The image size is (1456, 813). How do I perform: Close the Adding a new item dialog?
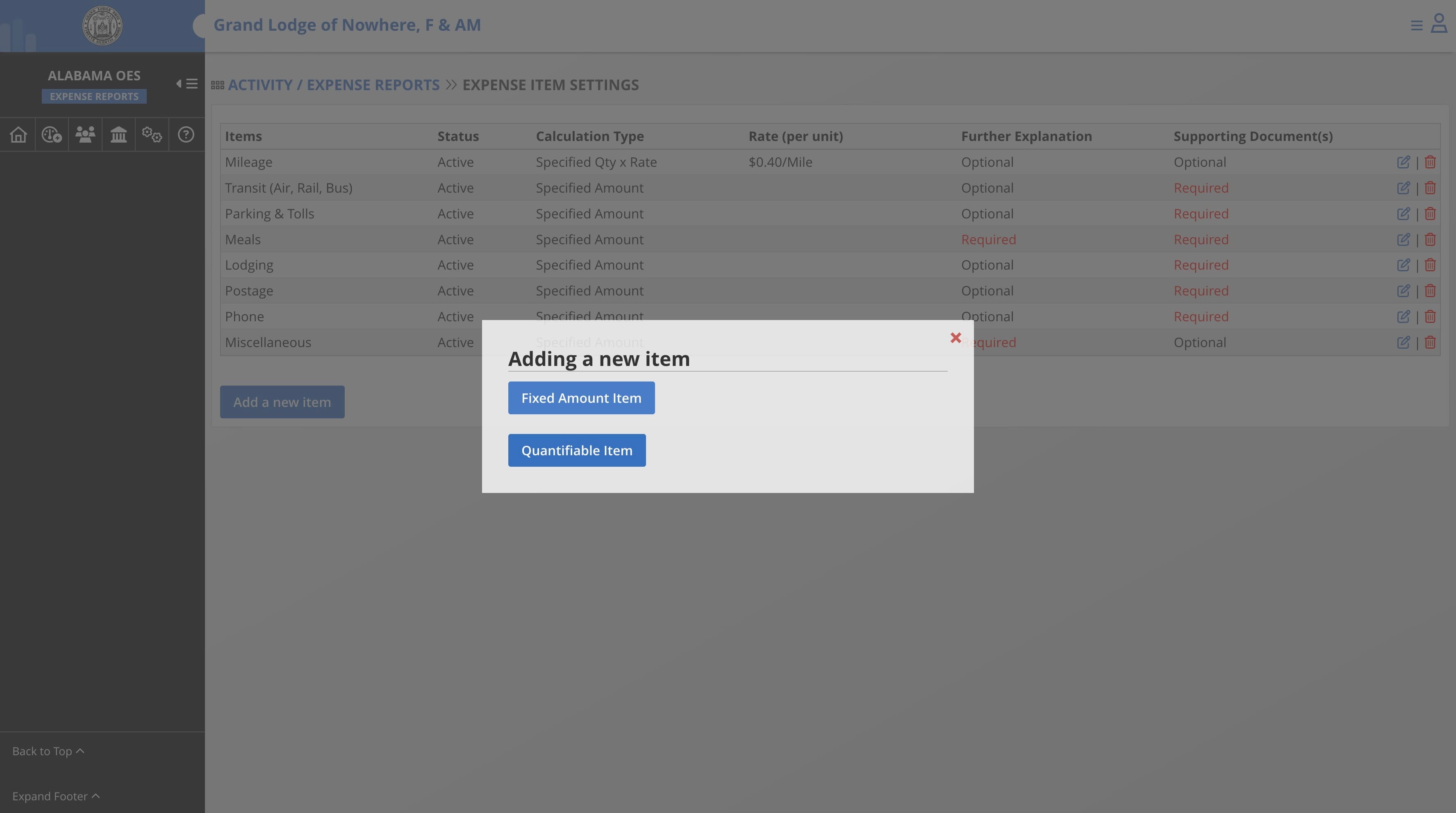pyautogui.click(x=955, y=338)
